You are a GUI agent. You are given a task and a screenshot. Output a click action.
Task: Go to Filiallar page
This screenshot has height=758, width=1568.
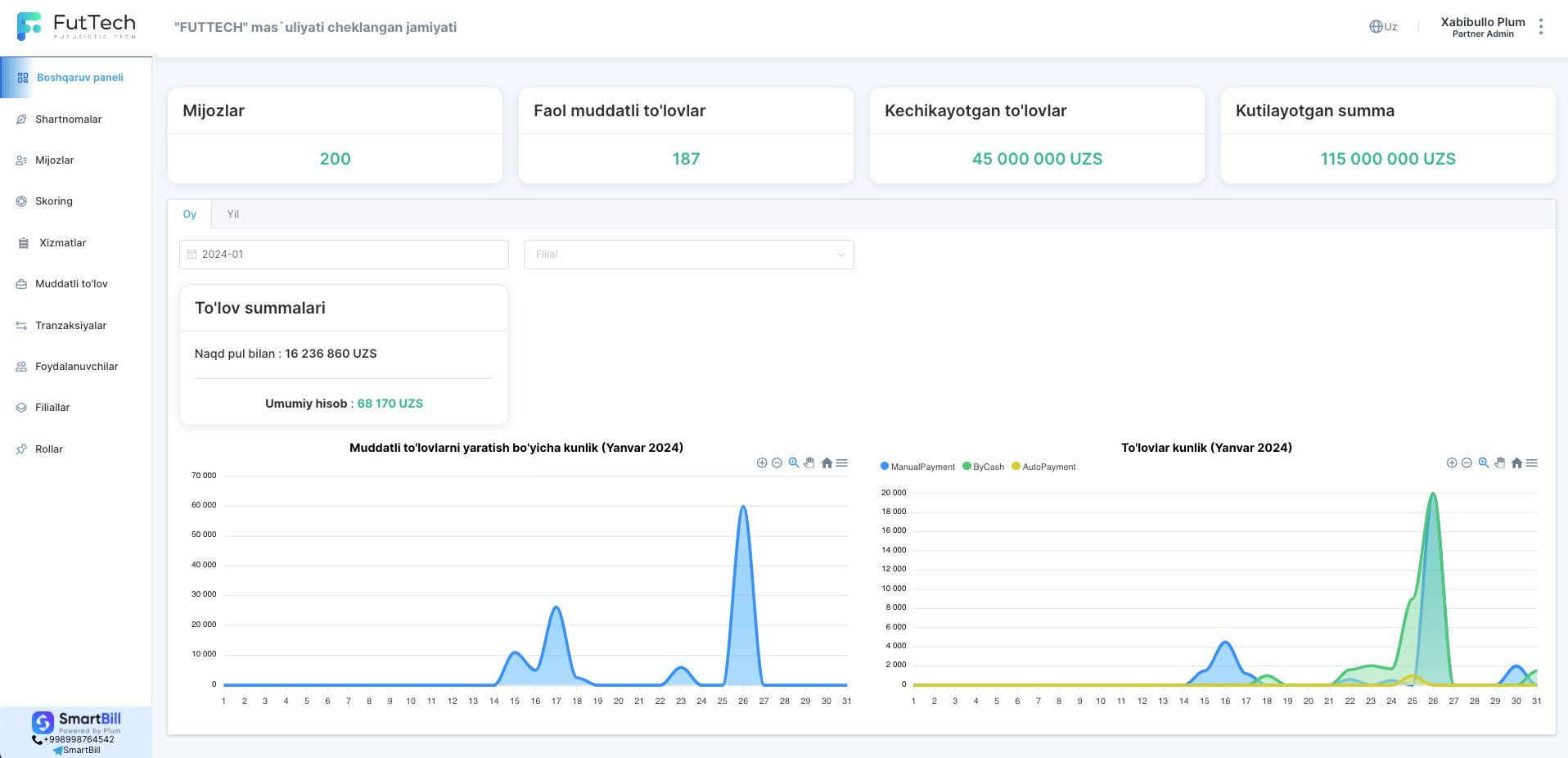pos(76,408)
